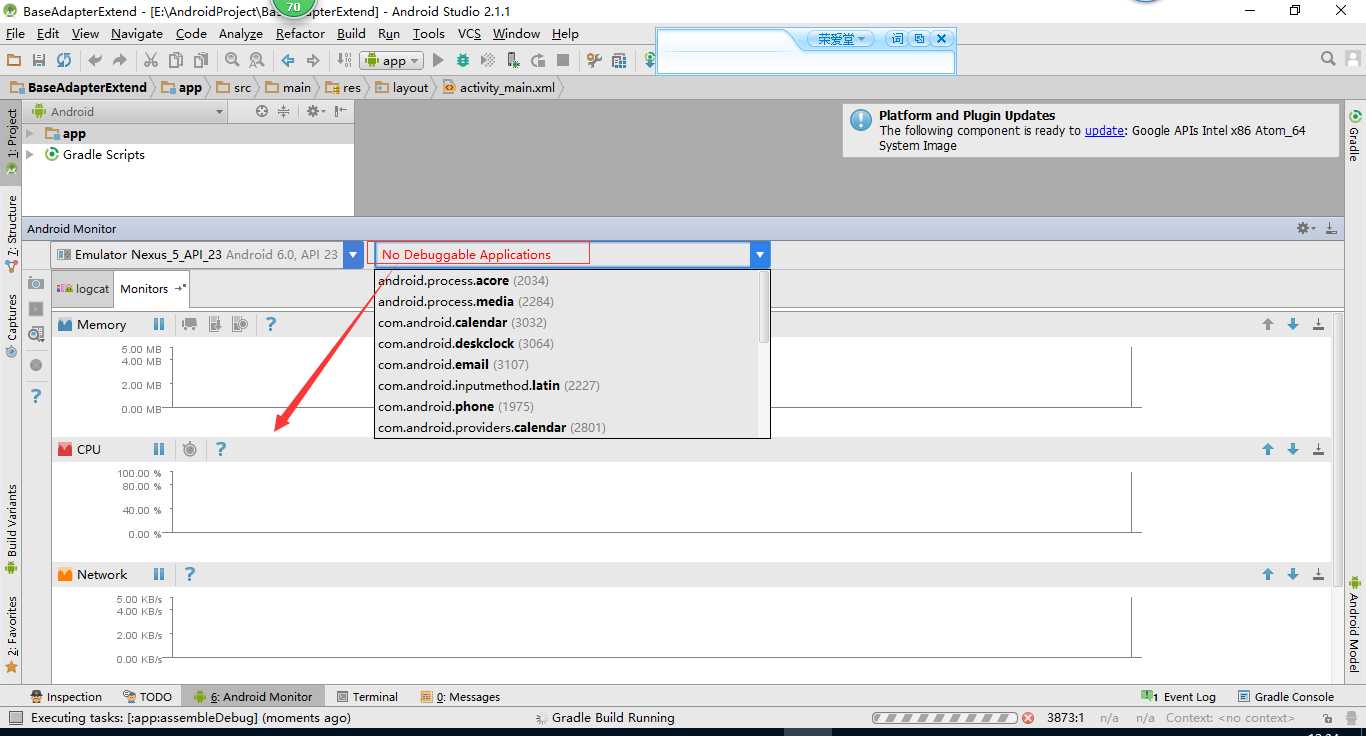Viewport: 1366px width, 736px height.
Task: Click the Gradle build progress bar
Action: [x=944, y=717]
